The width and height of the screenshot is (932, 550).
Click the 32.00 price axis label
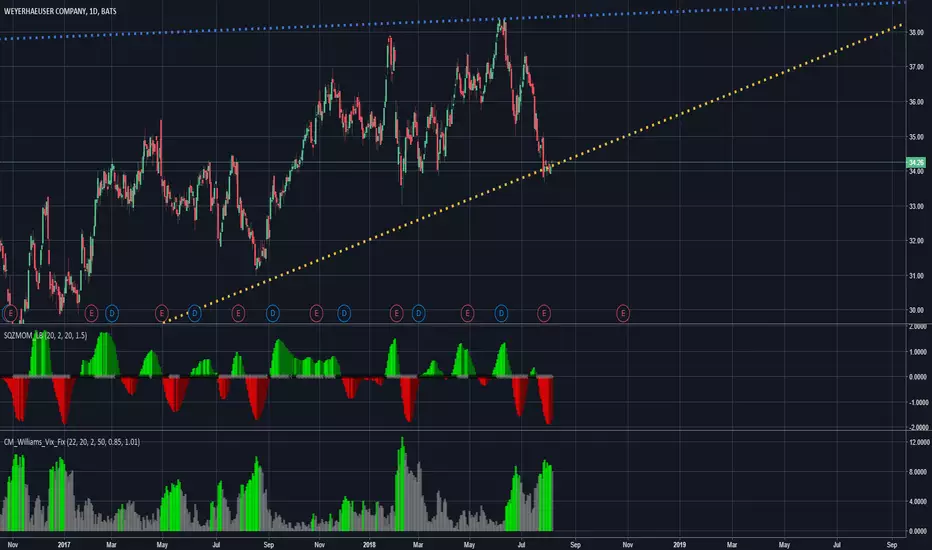click(916, 241)
